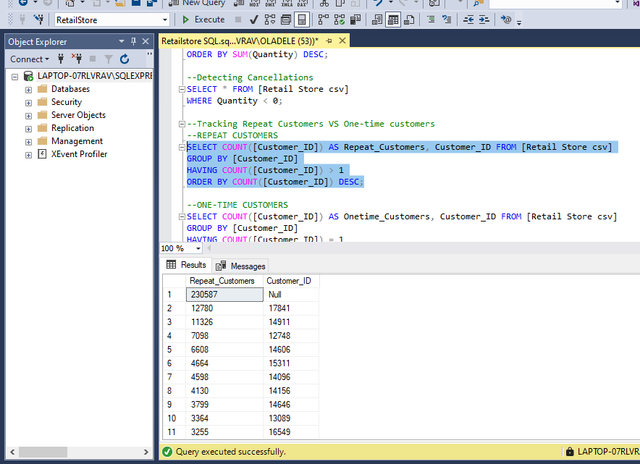
Task: Click Object Explorer Filter funnel icon
Action: (108, 59)
